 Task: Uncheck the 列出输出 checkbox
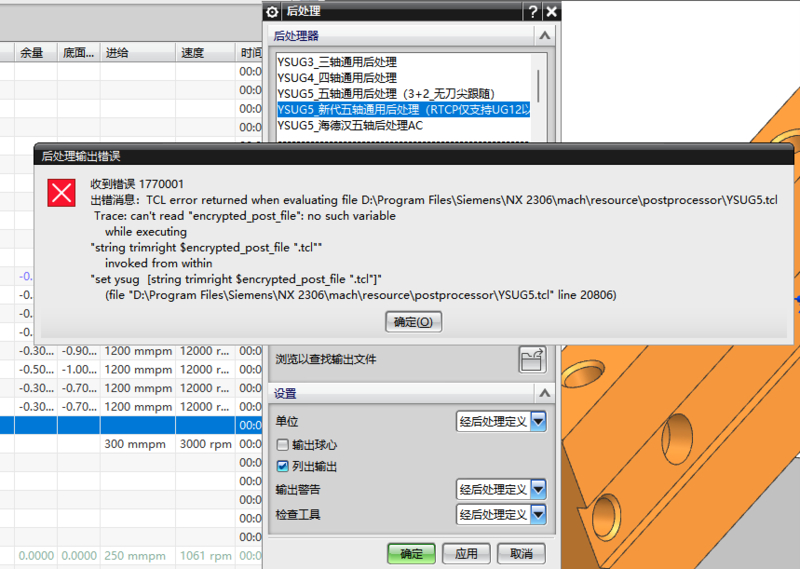click(x=283, y=466)
